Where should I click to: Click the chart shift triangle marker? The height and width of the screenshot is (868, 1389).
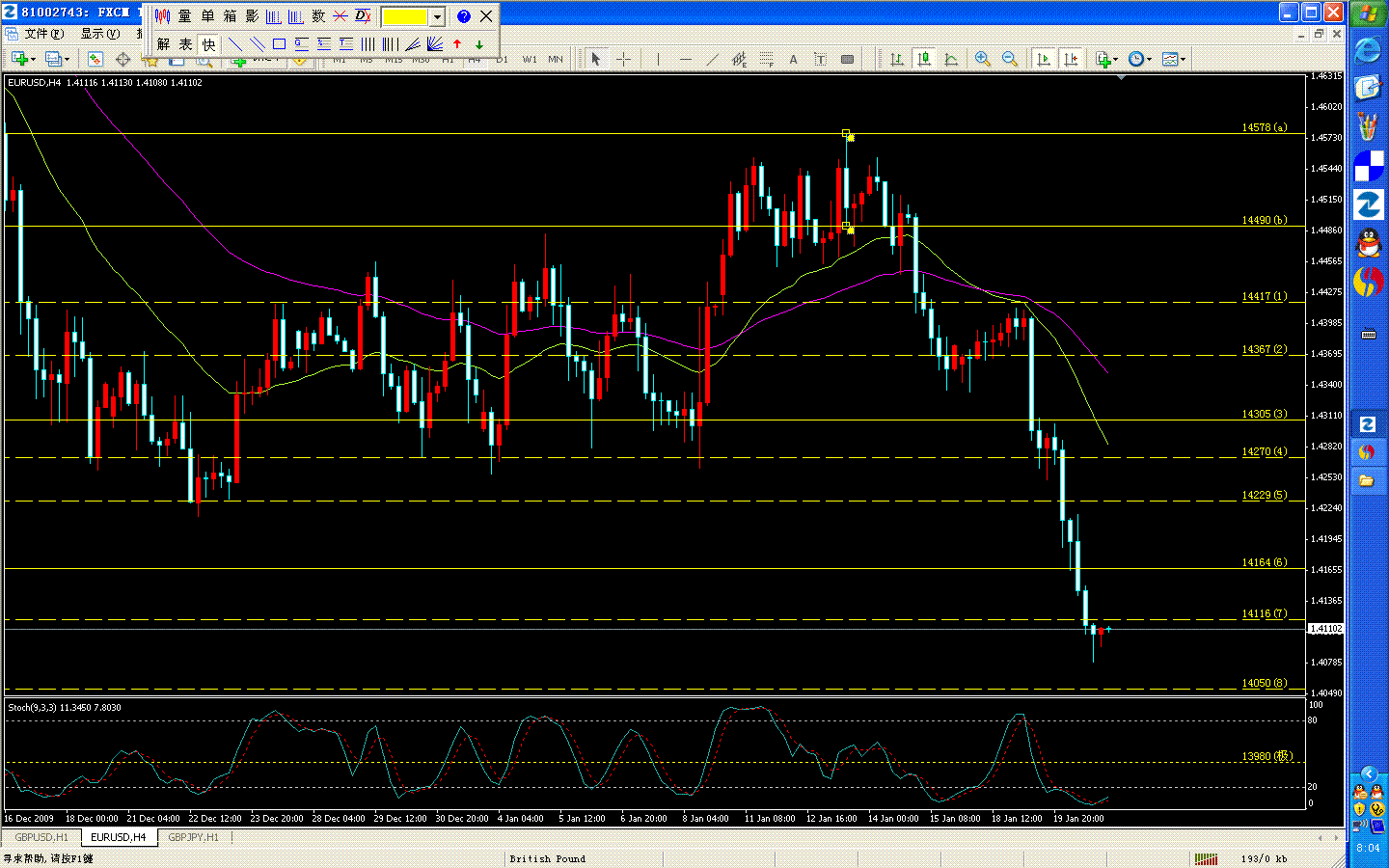[1121, 77]
